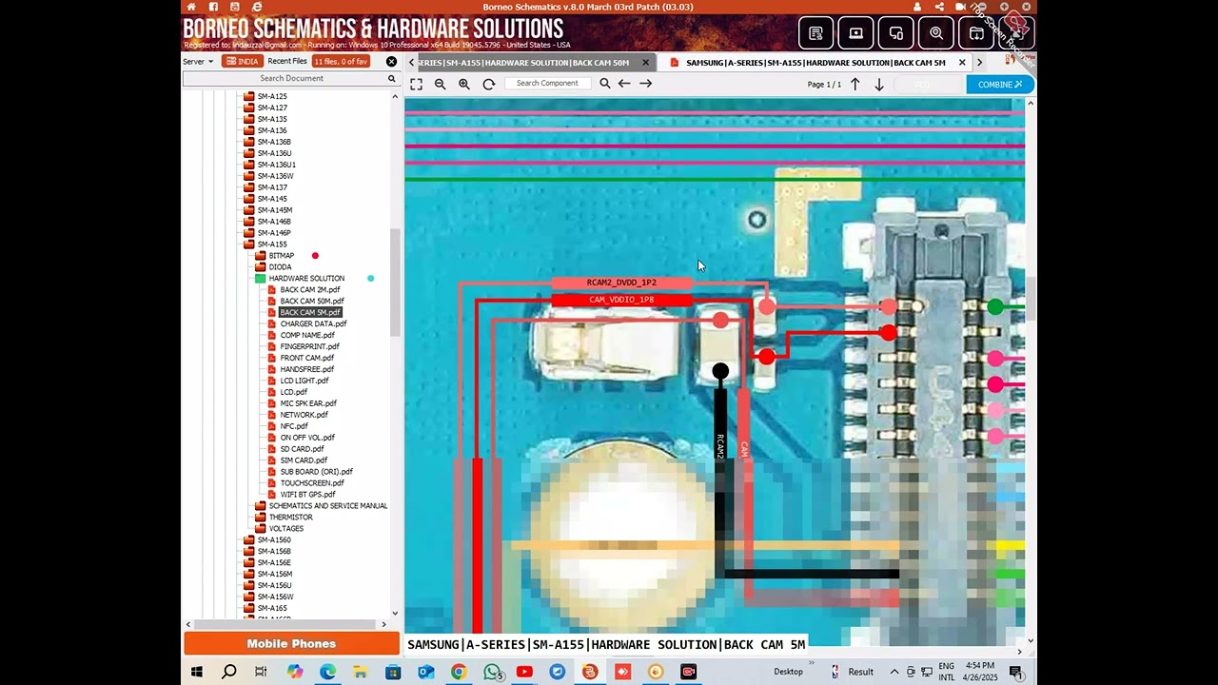
Task: Rotate the schematic page with the rotate icon
Action: click(489, 84)
